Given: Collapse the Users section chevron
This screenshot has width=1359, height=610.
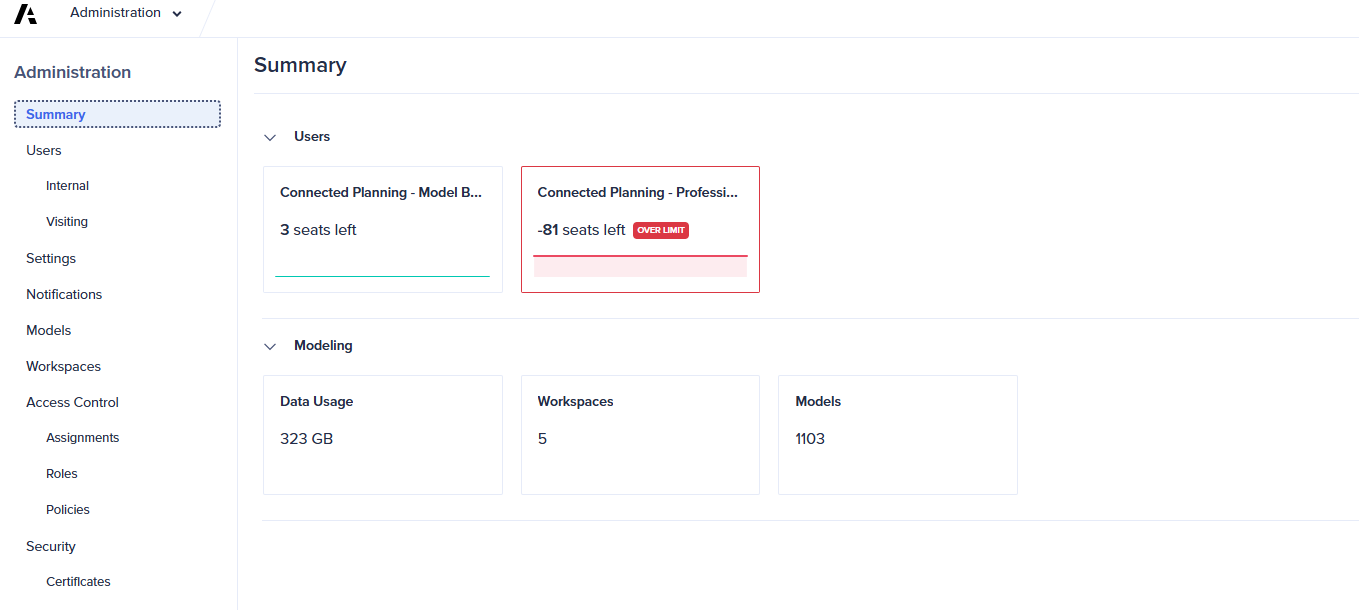Looking at the screenshot, I should 270,137.
